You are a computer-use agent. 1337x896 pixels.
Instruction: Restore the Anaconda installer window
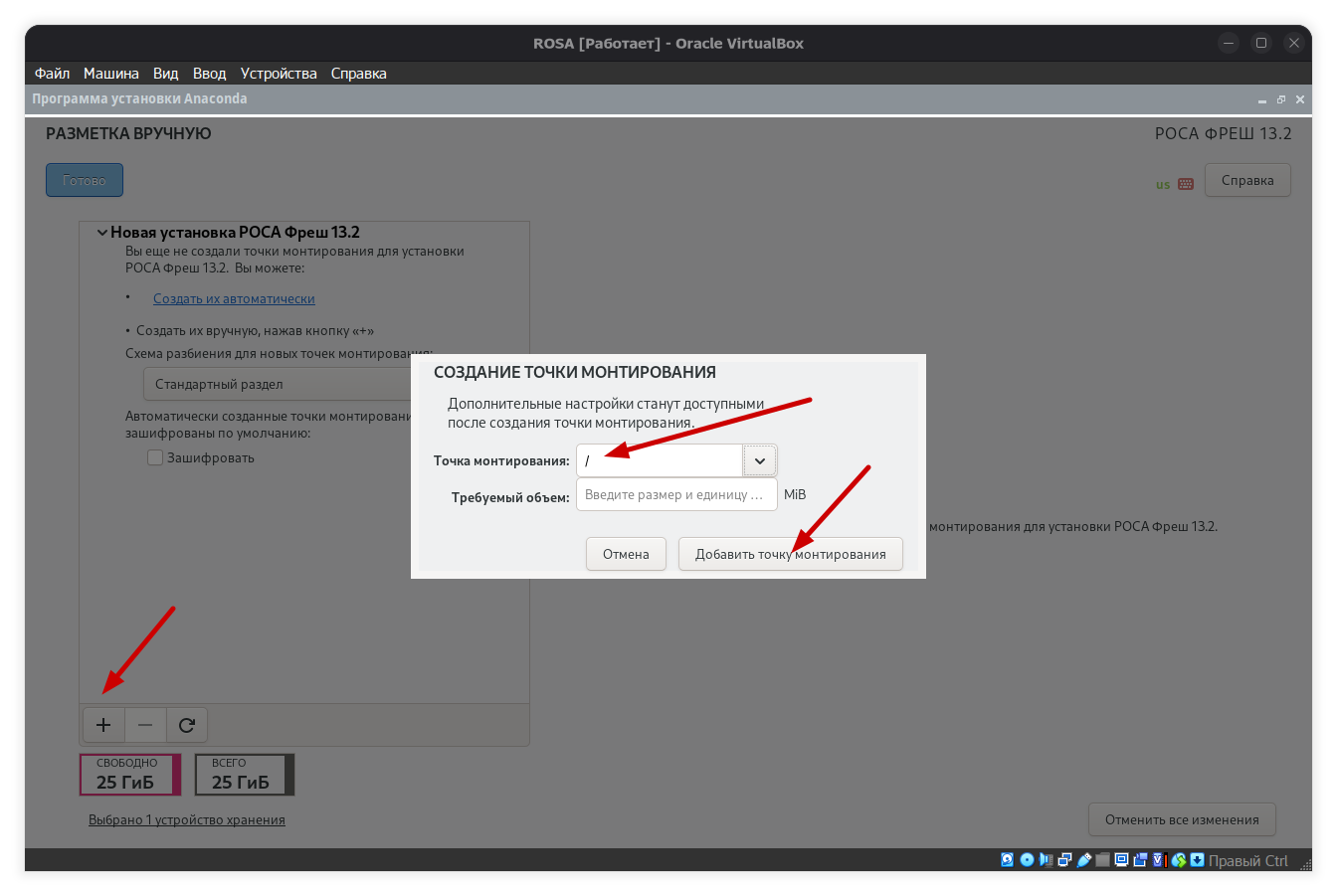(x=1281, y=99)
